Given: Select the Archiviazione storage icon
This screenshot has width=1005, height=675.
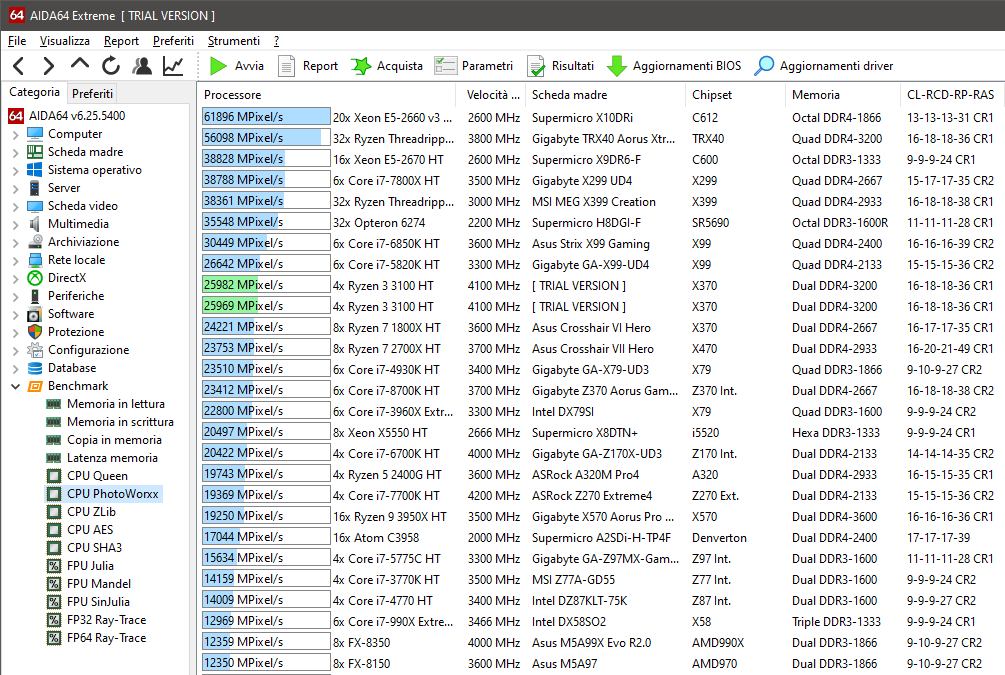Looking at the screenshot, I should pos(35,242).
